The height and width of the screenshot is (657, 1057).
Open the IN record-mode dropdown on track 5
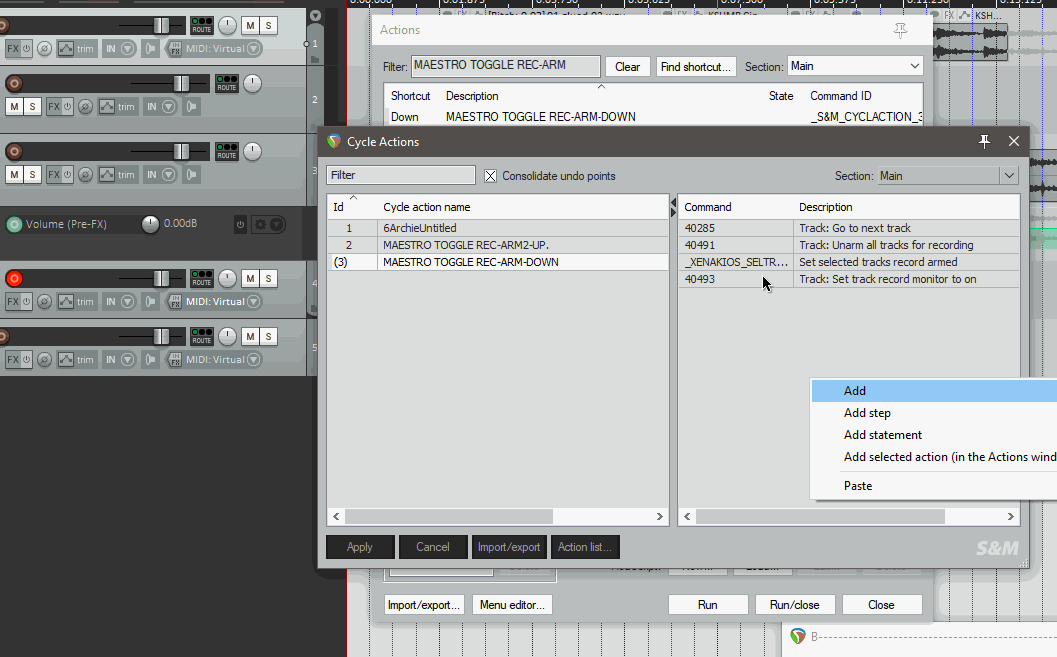[x=127, y=359]
